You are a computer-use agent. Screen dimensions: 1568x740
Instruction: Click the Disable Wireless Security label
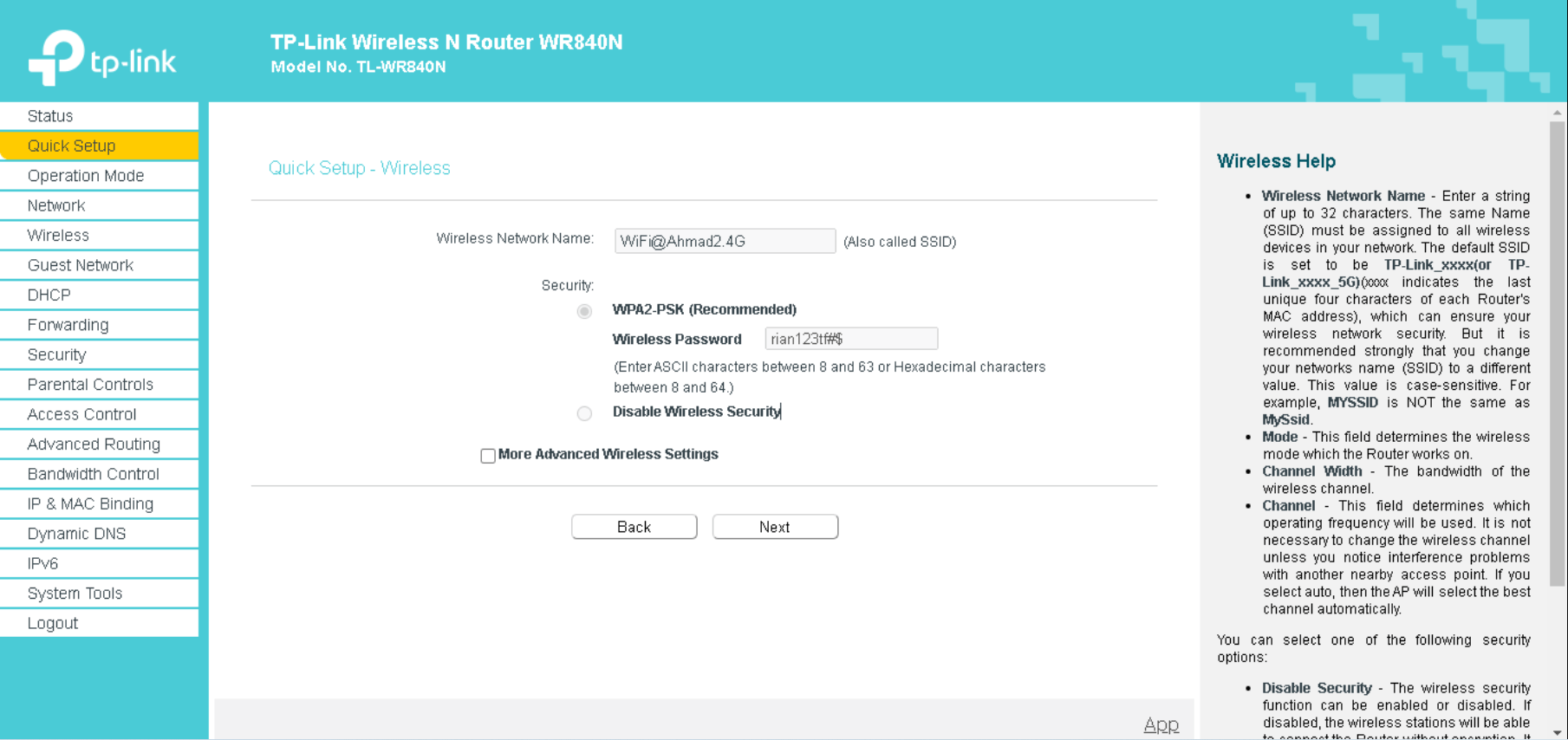pos(697,412)
